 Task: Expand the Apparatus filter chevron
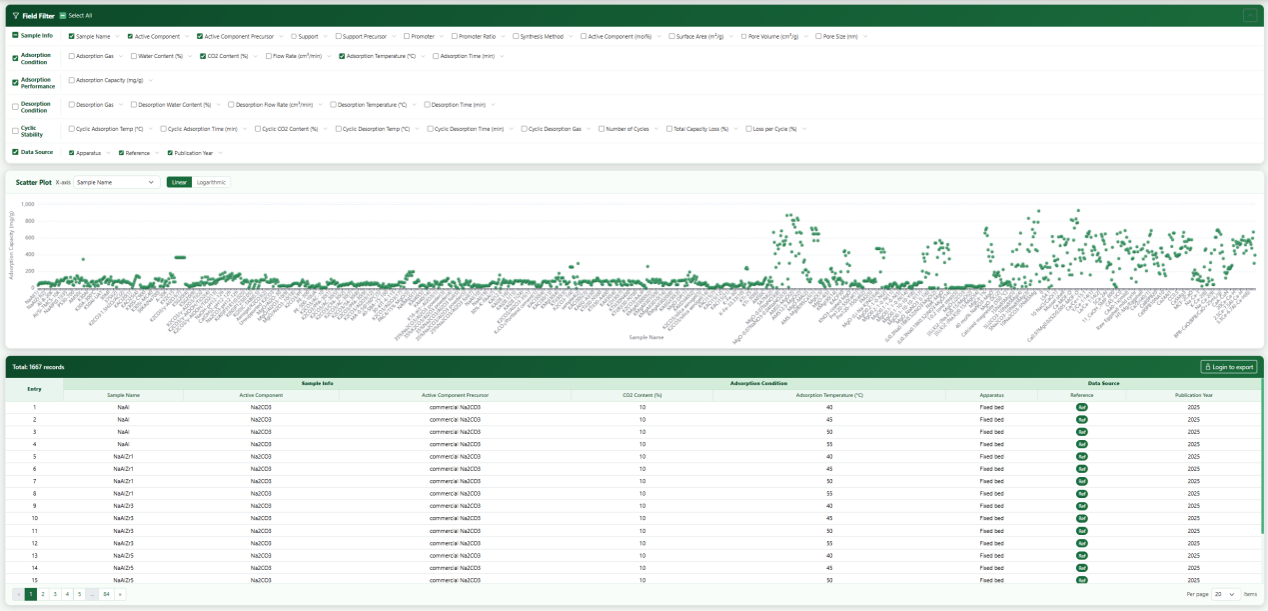point(107,153)
